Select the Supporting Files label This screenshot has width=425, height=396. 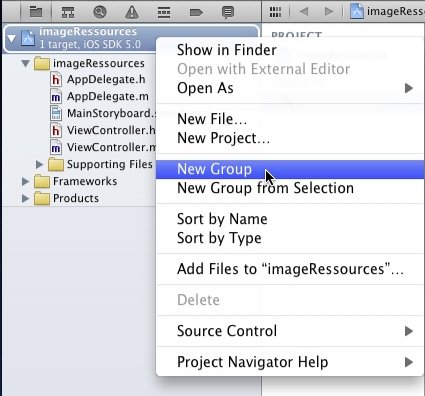click(x=109, y=164)
